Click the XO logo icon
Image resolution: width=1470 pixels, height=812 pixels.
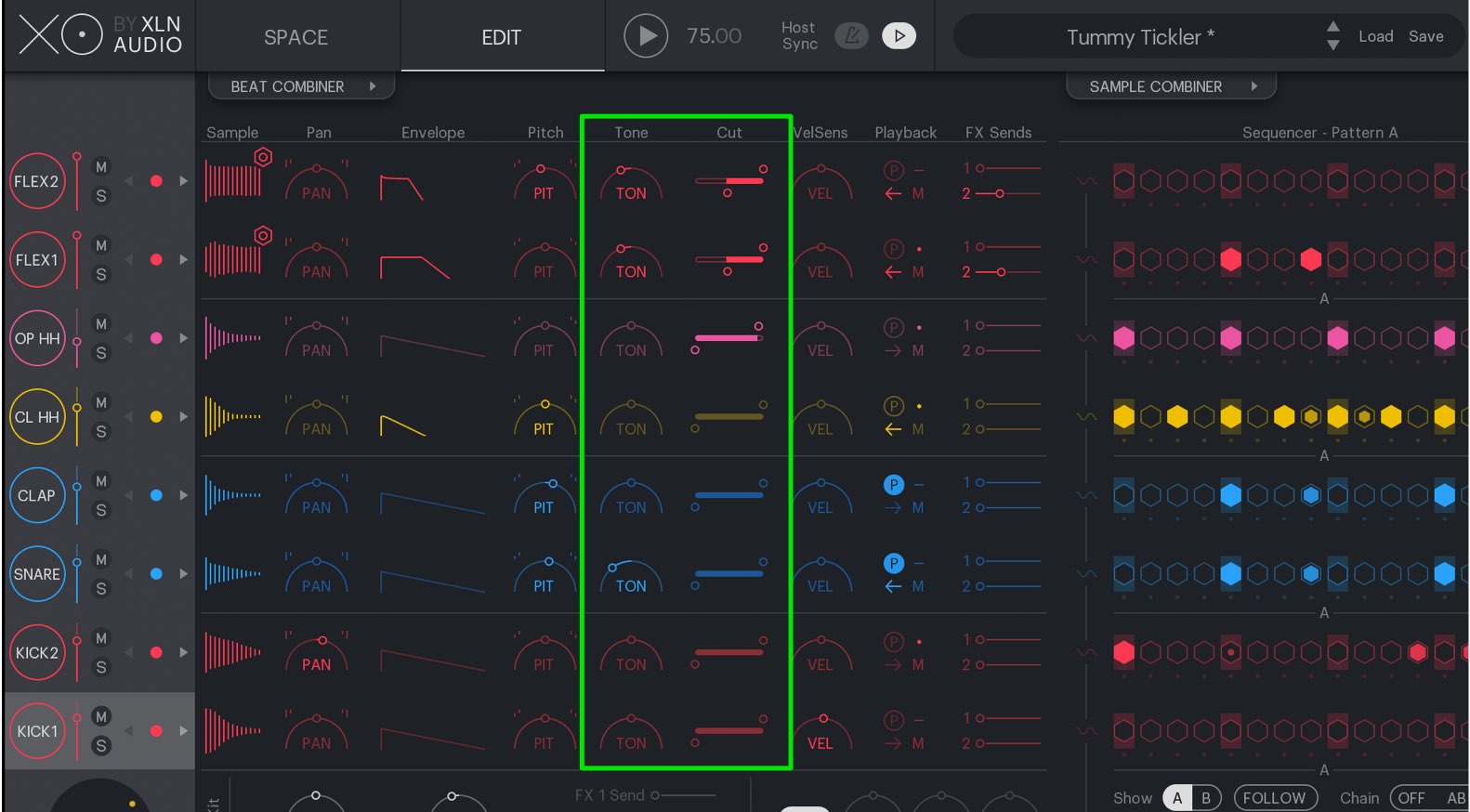[x=60, y=35]
